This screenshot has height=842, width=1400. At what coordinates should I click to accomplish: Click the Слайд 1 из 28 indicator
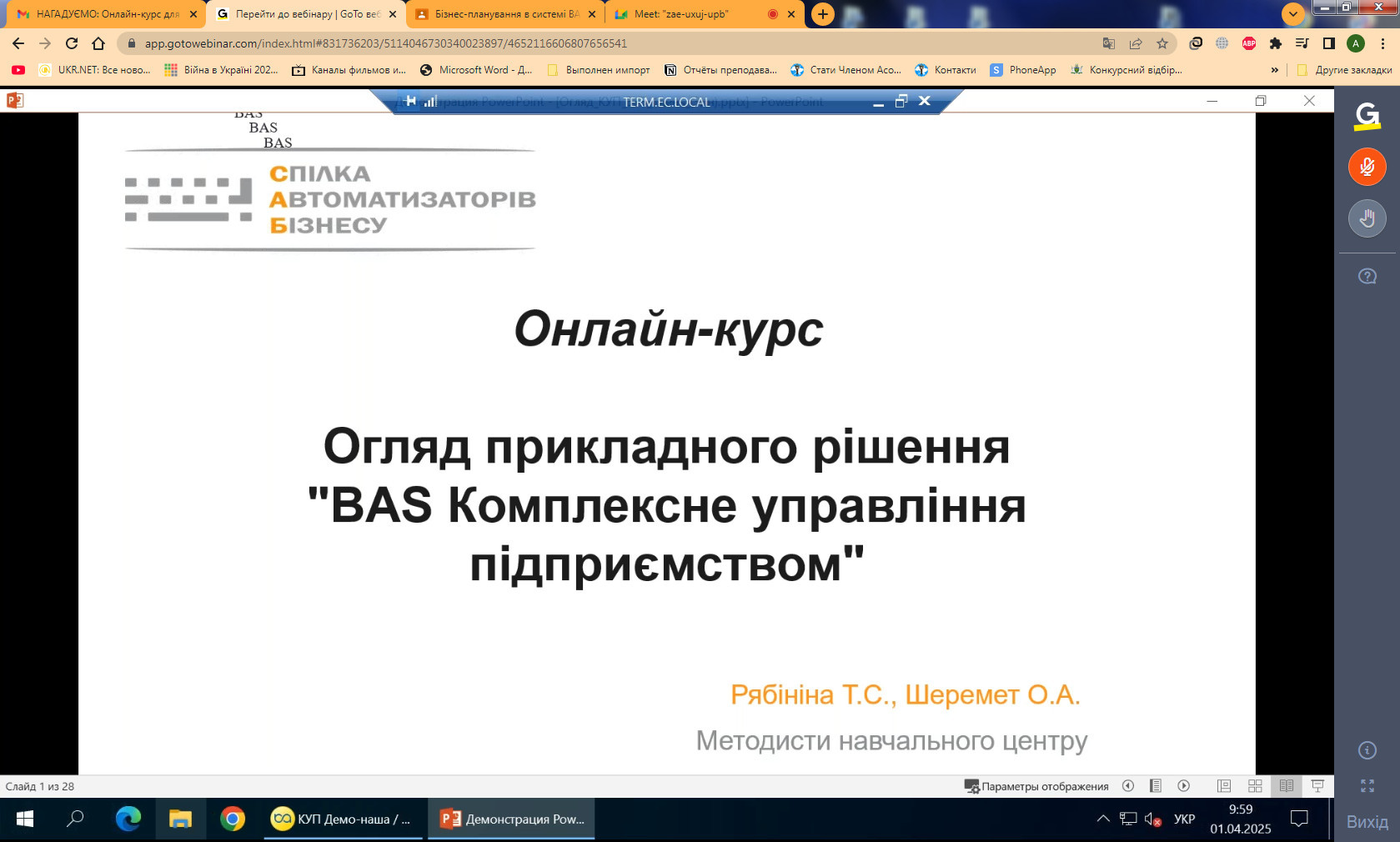pyautogui.click(x=39, y=786)
